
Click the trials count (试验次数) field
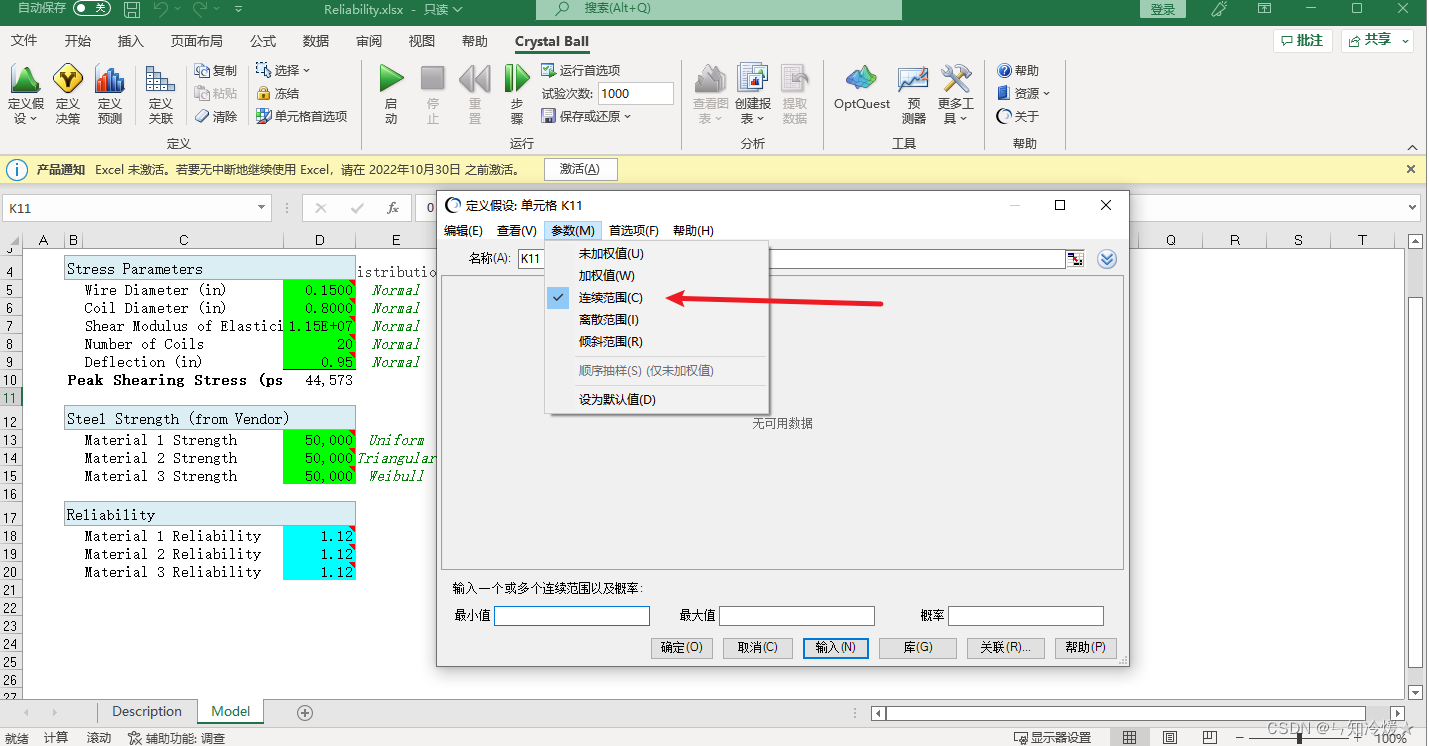click(635, 93)
